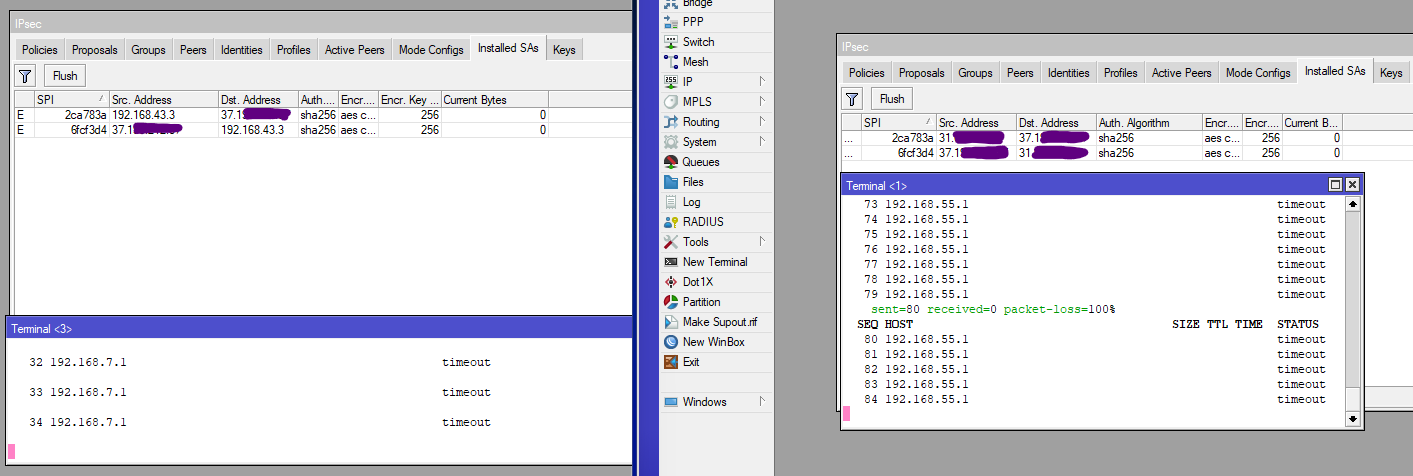Sort by Dst. Address column in right window
The width and height of the screenshot is (1413, 476).
coord(1056,123)
